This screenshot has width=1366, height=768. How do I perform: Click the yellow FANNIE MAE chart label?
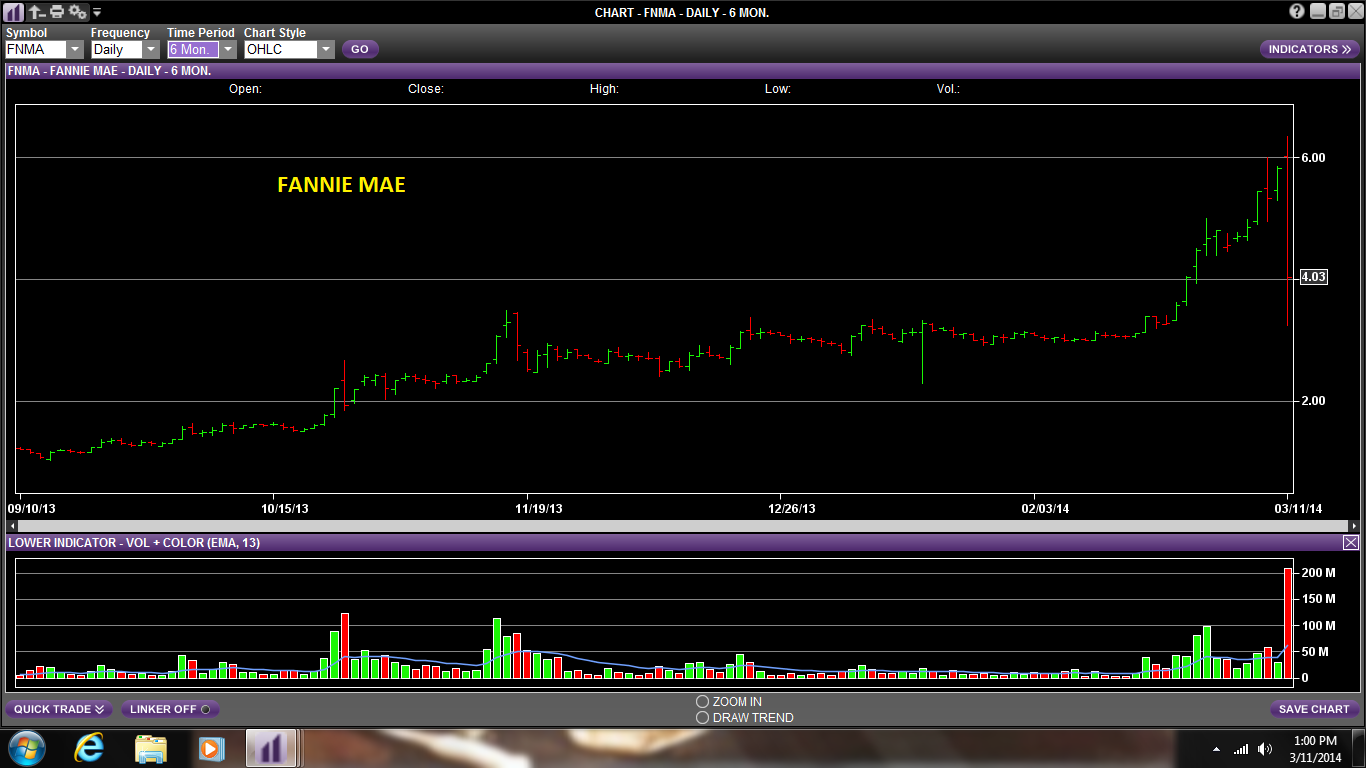coord(341,185)
